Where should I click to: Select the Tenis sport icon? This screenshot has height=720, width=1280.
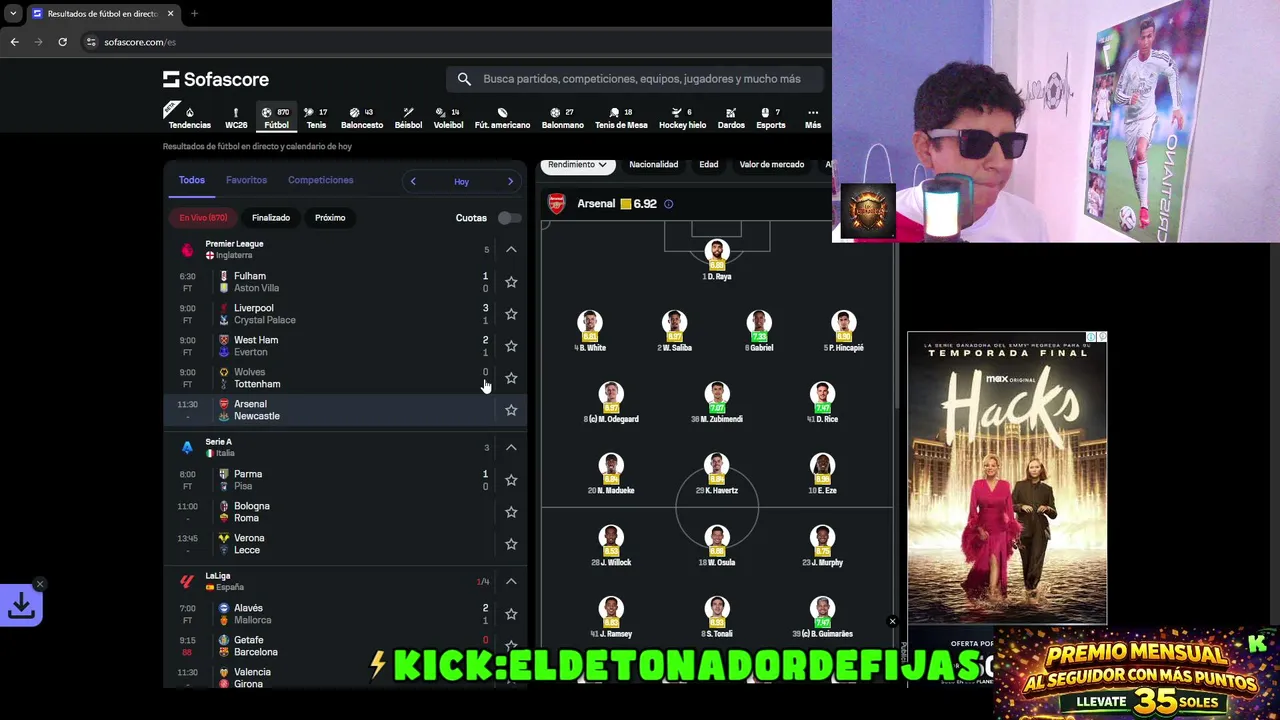tap(316, 118)
